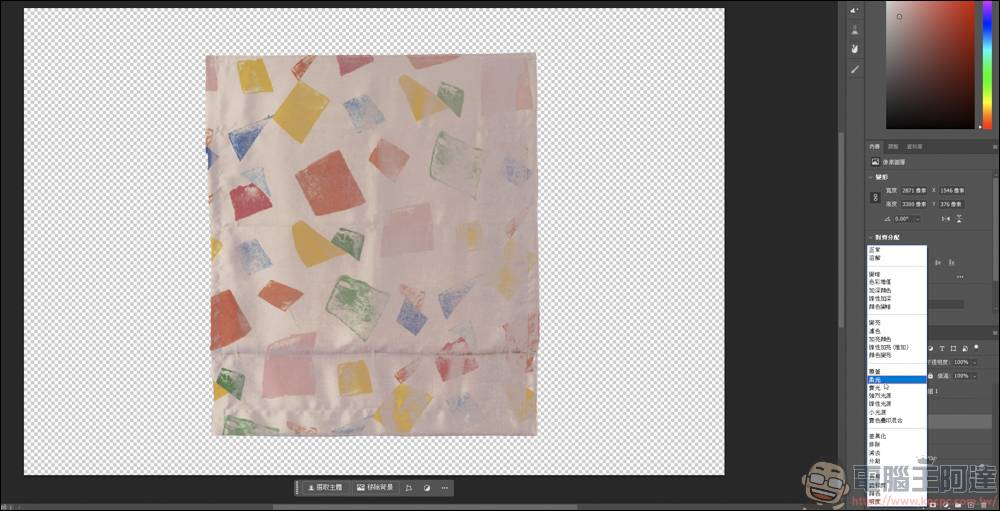This screenshot has width=1000, height=511.
Task: Pick 差異化 (Difference) blend mode
Action: (896, 436)
